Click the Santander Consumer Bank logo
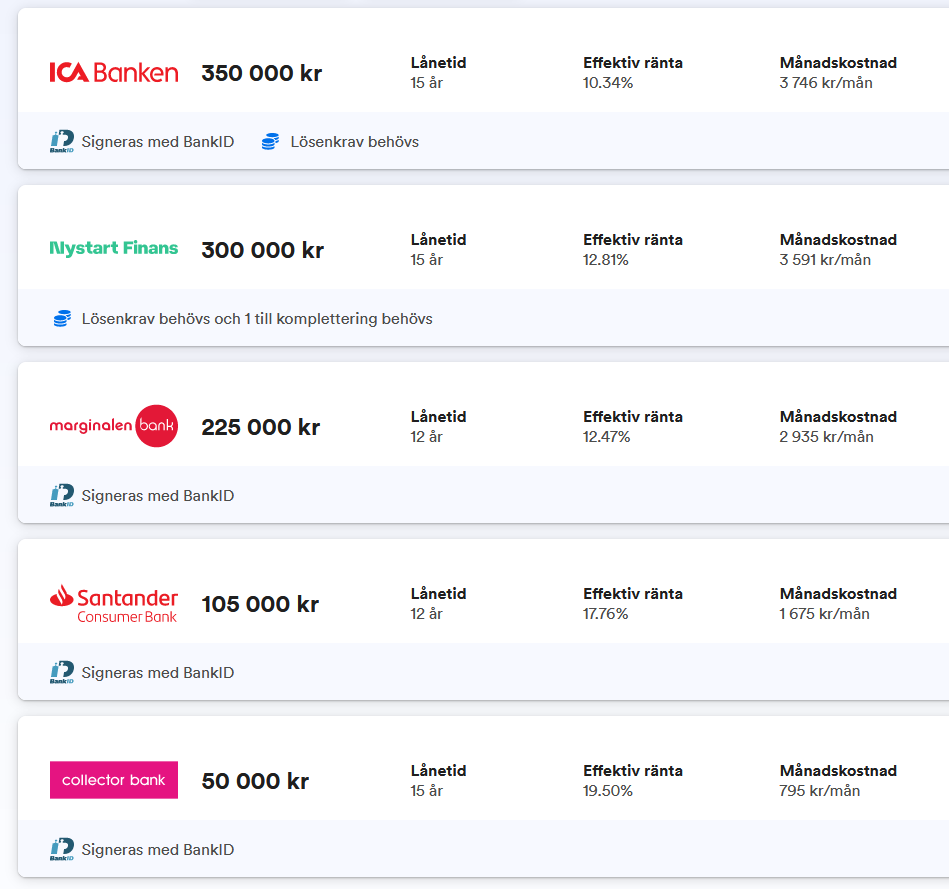This screenshot has width=949, height=889. click(x=114, y=604)
